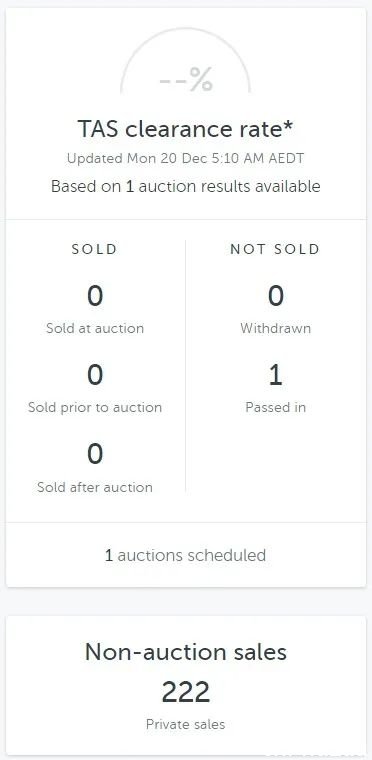Click the Passed in count 1
The height and width of the screenshot is (760, 372).
[x=275, y=375]
